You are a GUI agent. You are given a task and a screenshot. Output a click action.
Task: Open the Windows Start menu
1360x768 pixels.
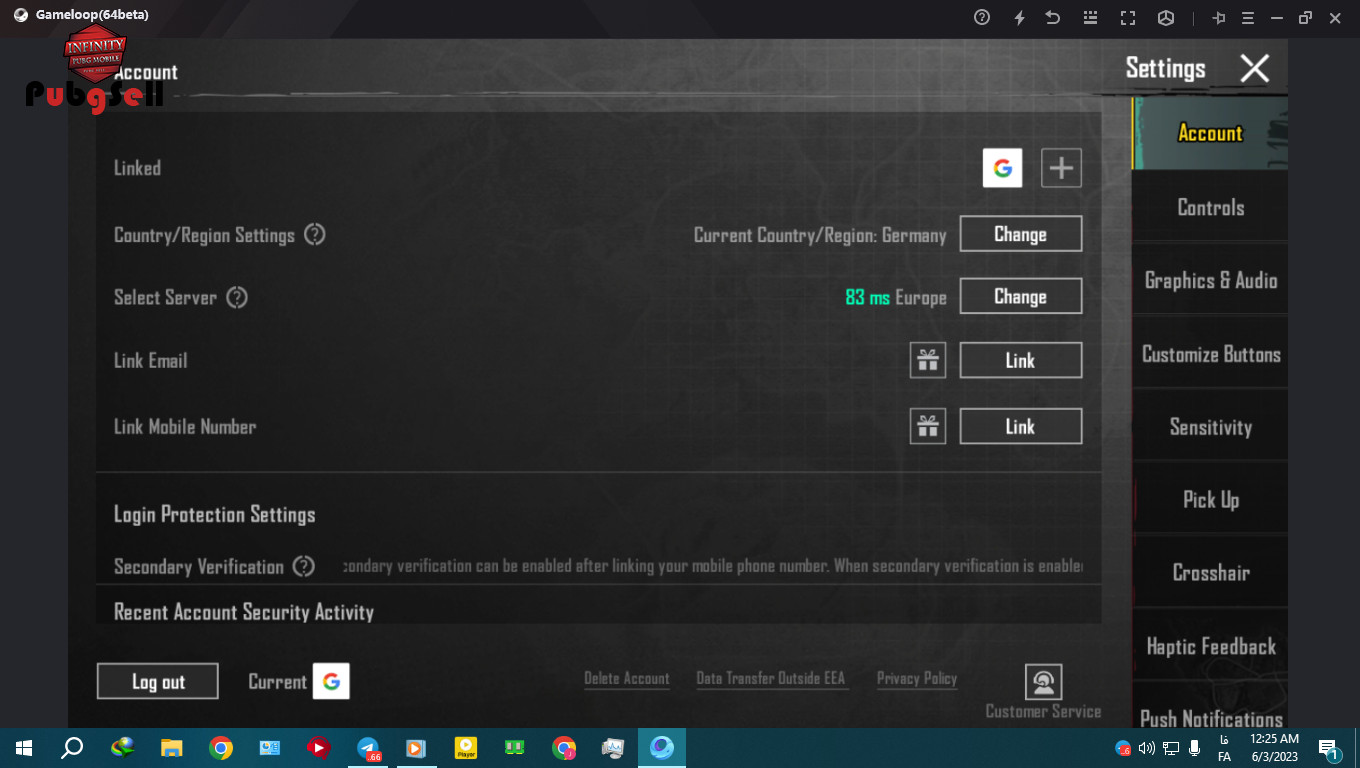click(24, 747)
